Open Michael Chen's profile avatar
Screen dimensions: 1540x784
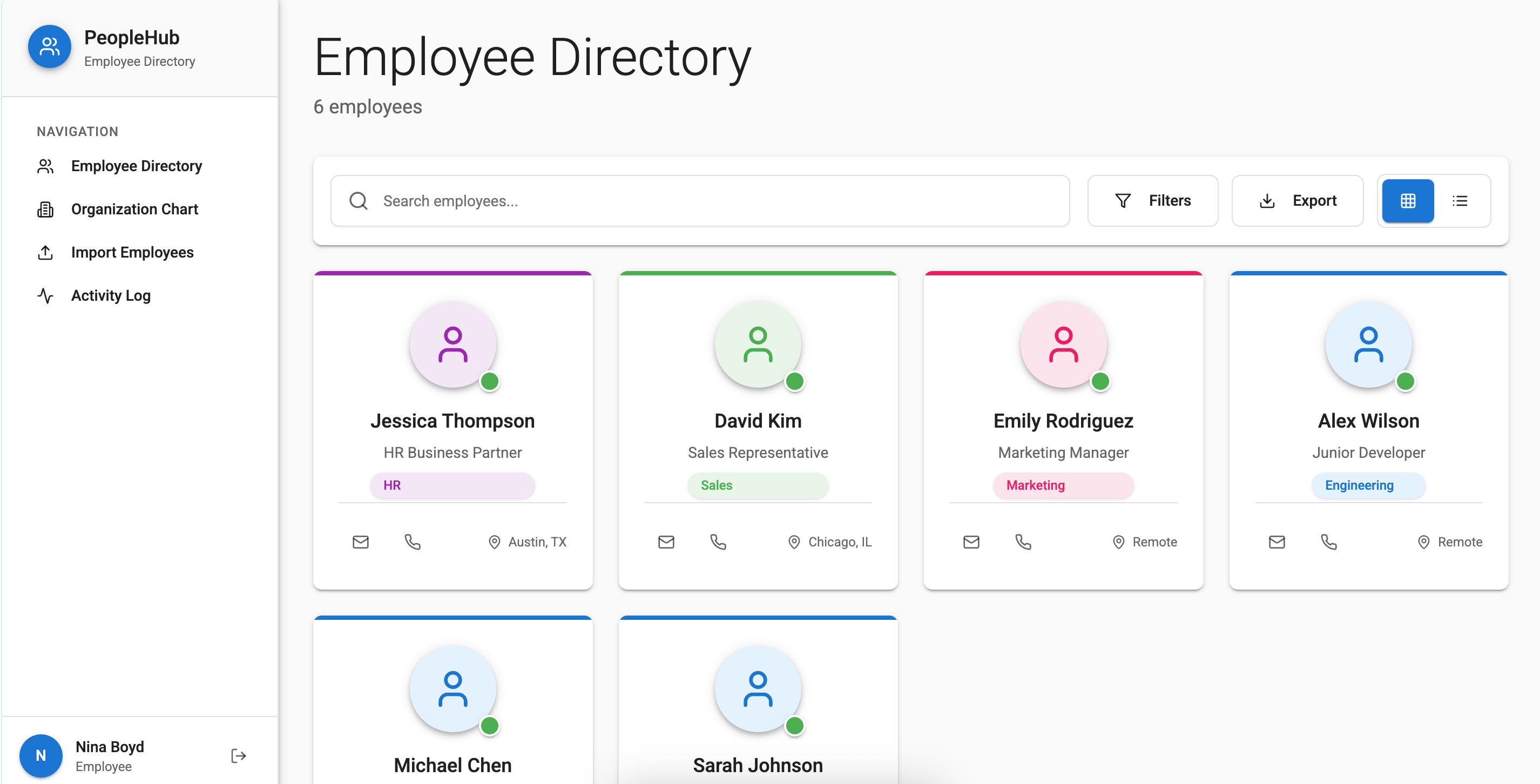tap(452, 689)
